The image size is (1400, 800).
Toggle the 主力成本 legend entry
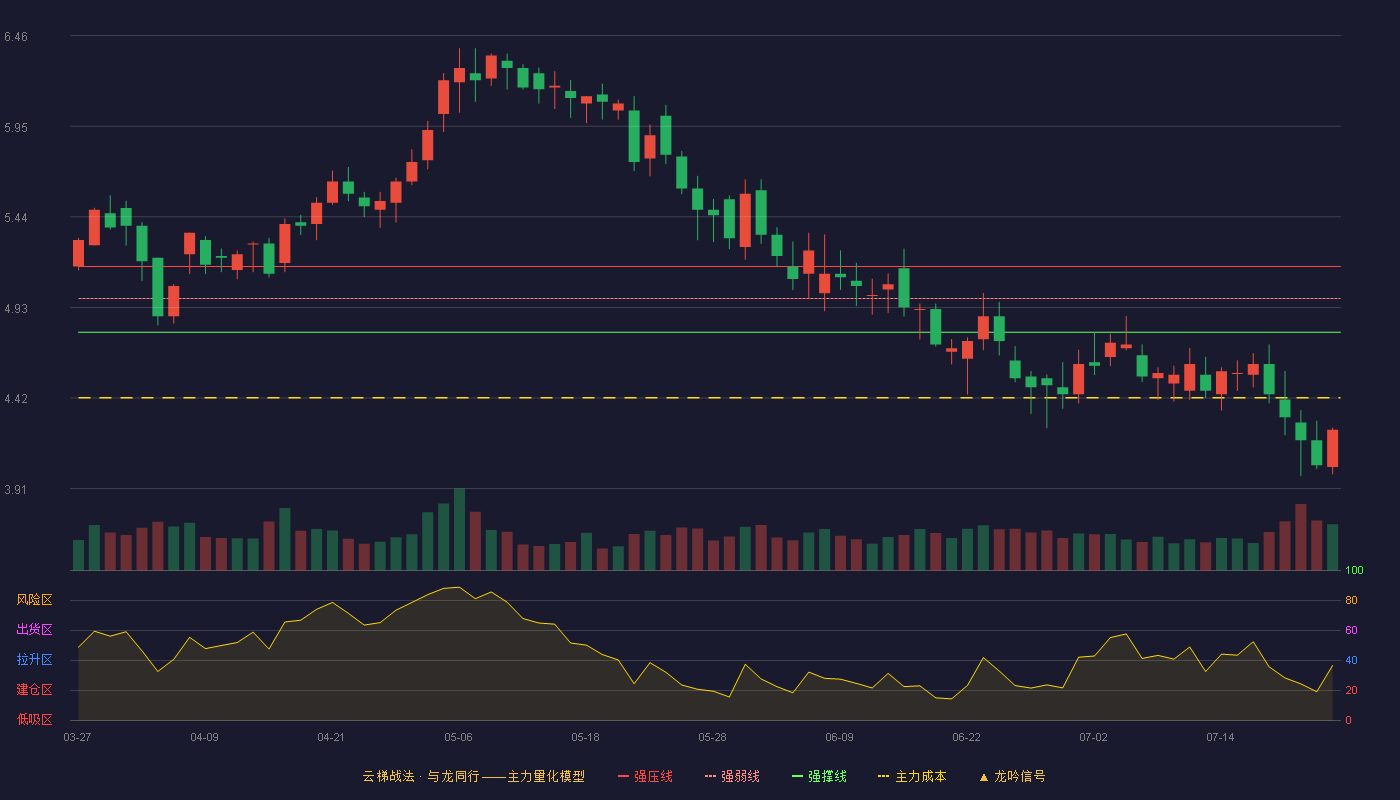tap(912, 776)
